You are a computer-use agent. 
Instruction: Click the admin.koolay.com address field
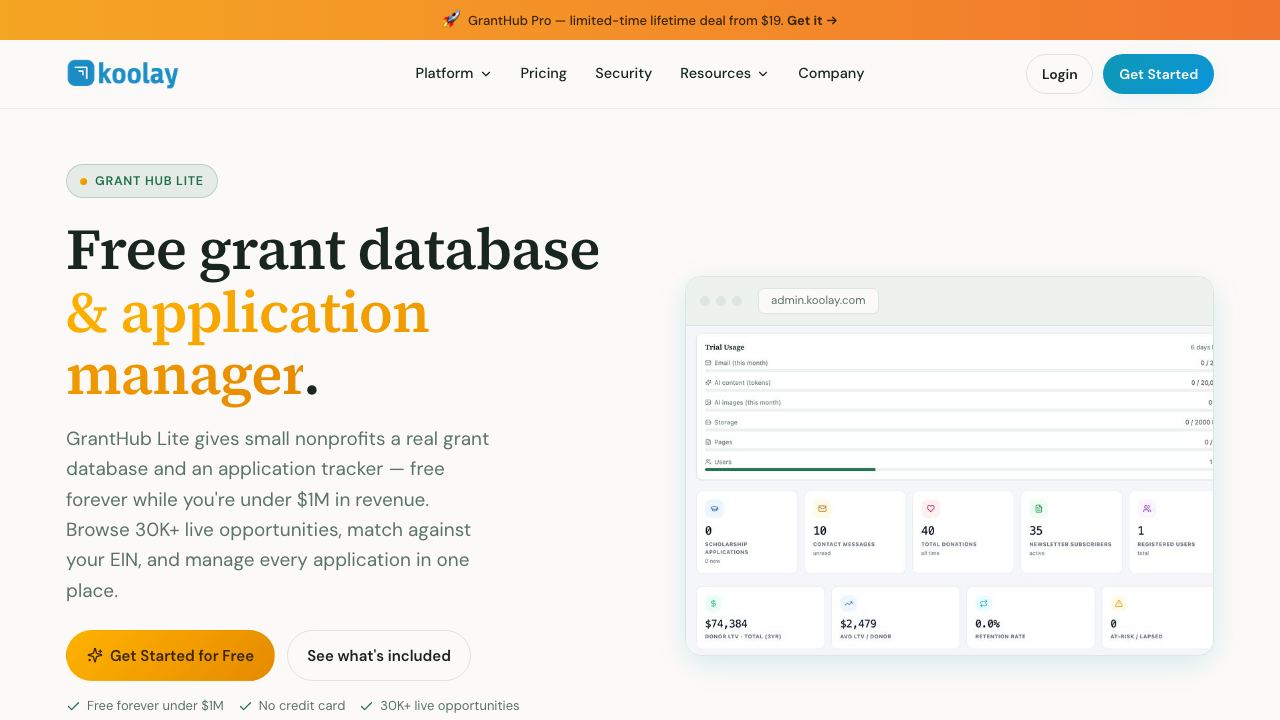818,300
